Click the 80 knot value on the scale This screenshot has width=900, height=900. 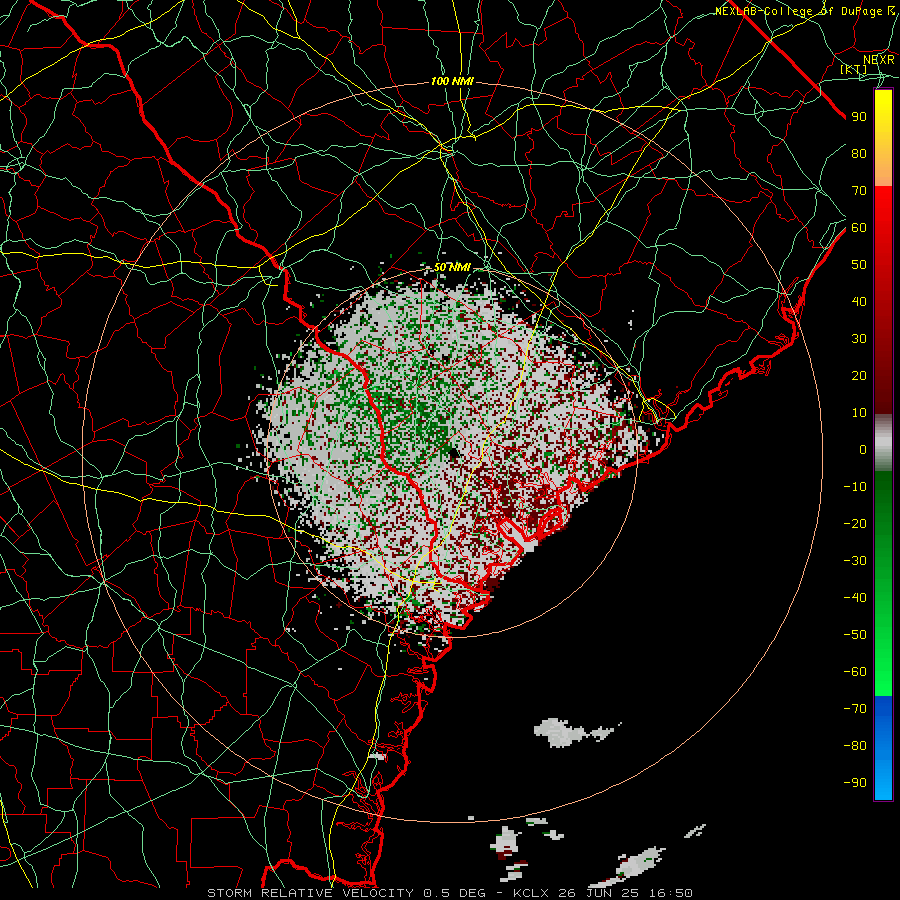coord(859,153)
